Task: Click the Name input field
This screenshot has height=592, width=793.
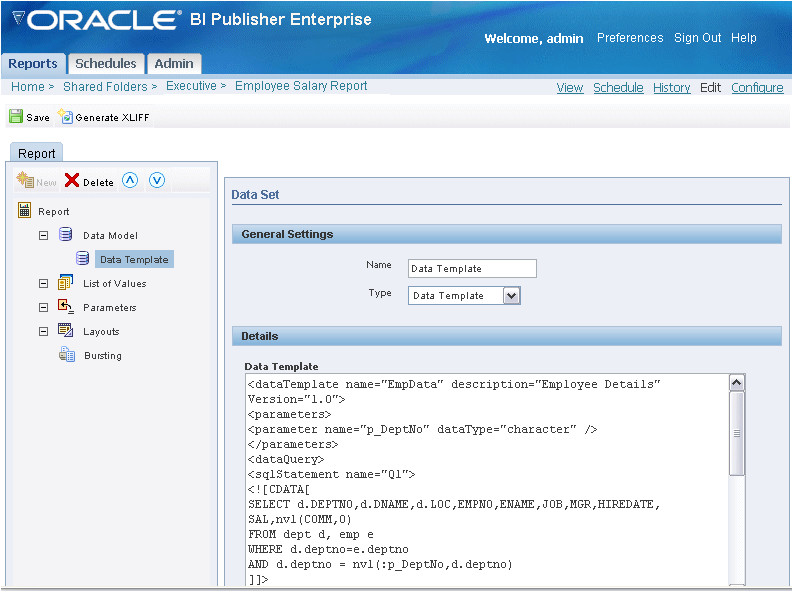Action: [472, 268]
